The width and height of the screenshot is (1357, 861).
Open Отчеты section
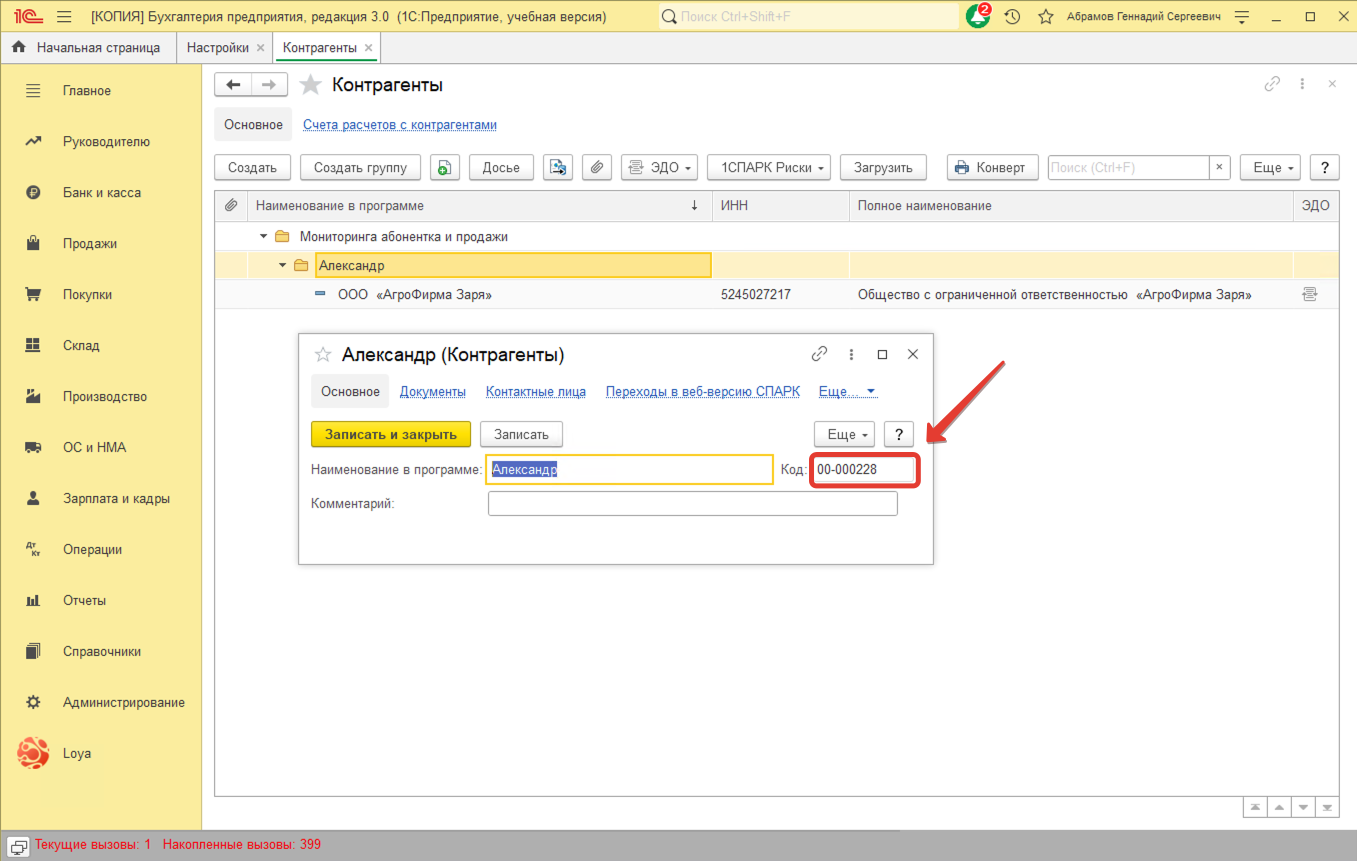tap(84, 601)
